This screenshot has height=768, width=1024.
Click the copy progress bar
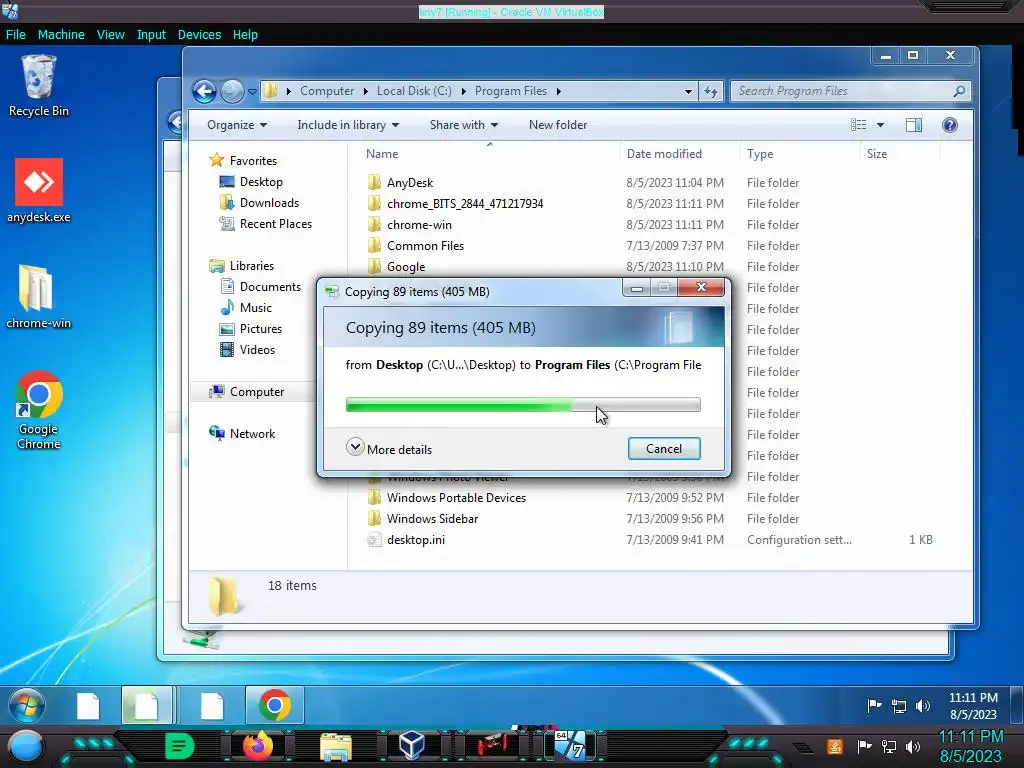(523, 405)
